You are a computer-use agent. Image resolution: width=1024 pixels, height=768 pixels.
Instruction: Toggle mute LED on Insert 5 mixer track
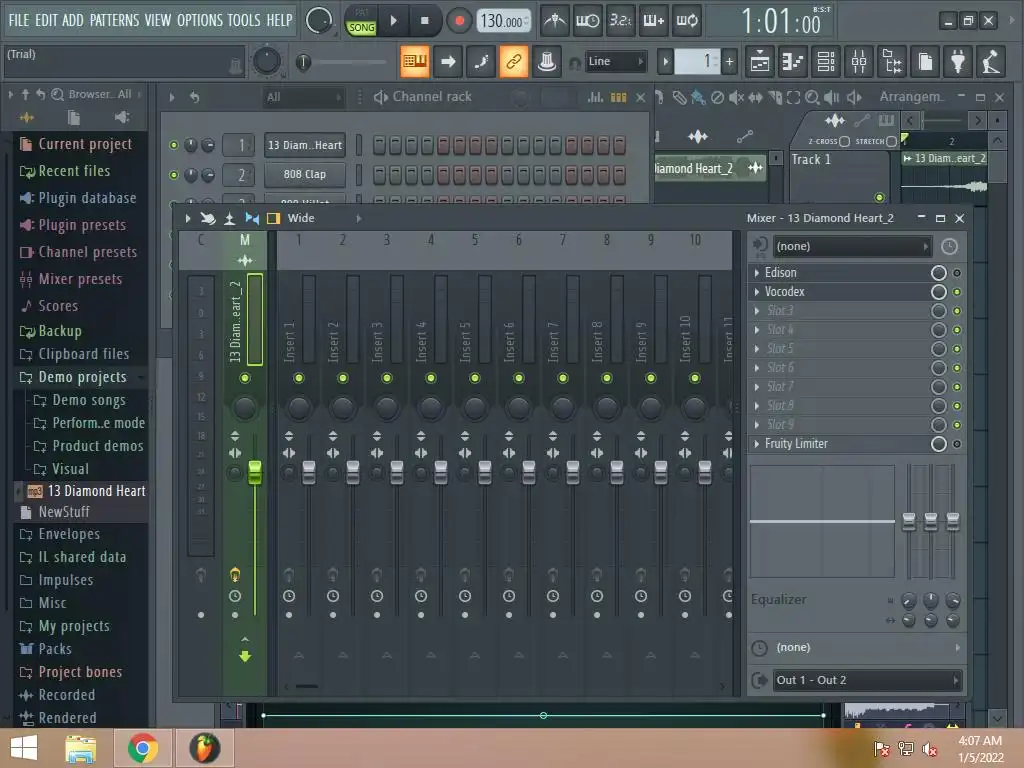click(475, 378)
